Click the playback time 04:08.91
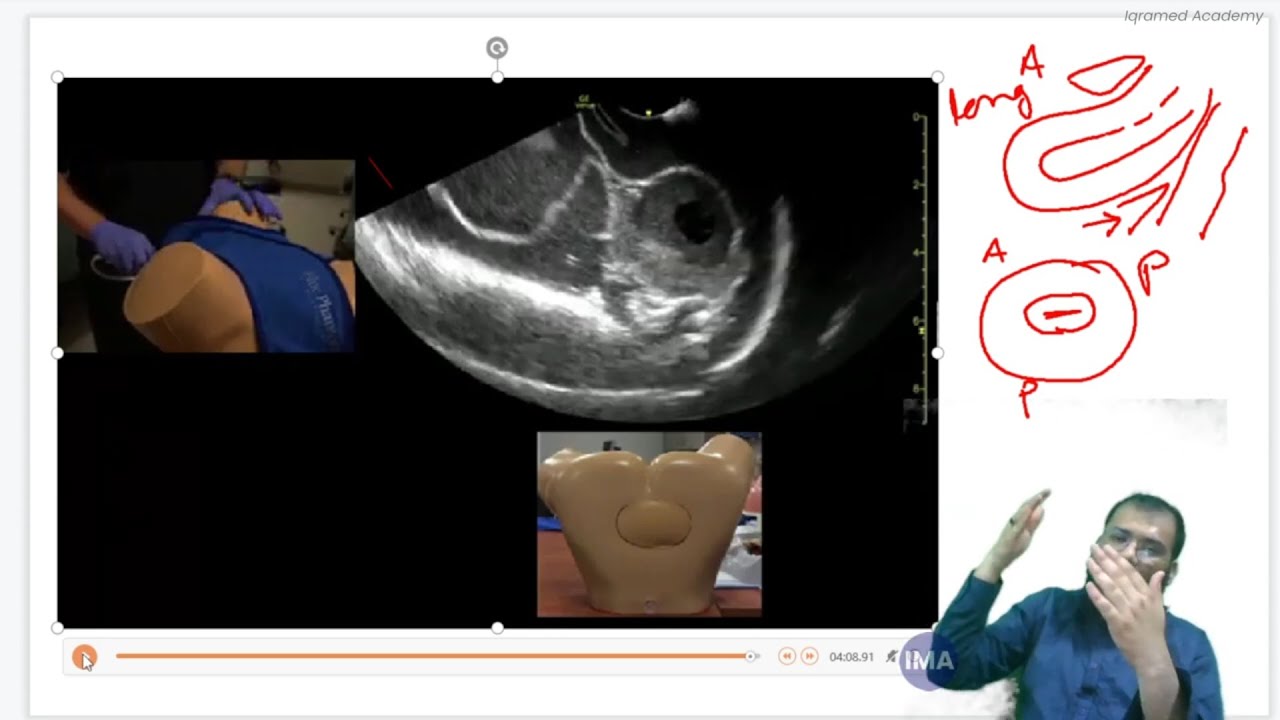1280x720 pixels. pos(851,657)
